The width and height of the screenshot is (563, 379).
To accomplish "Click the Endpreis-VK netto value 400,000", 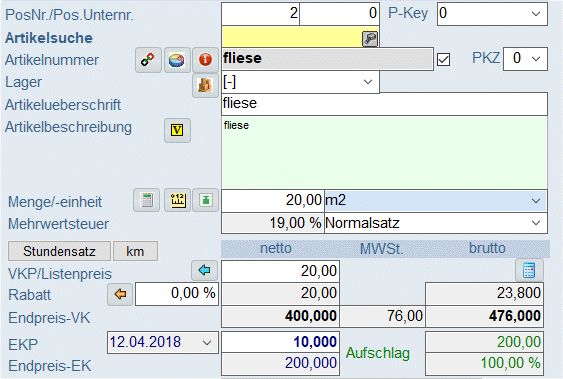I will [x=280, y=317].
